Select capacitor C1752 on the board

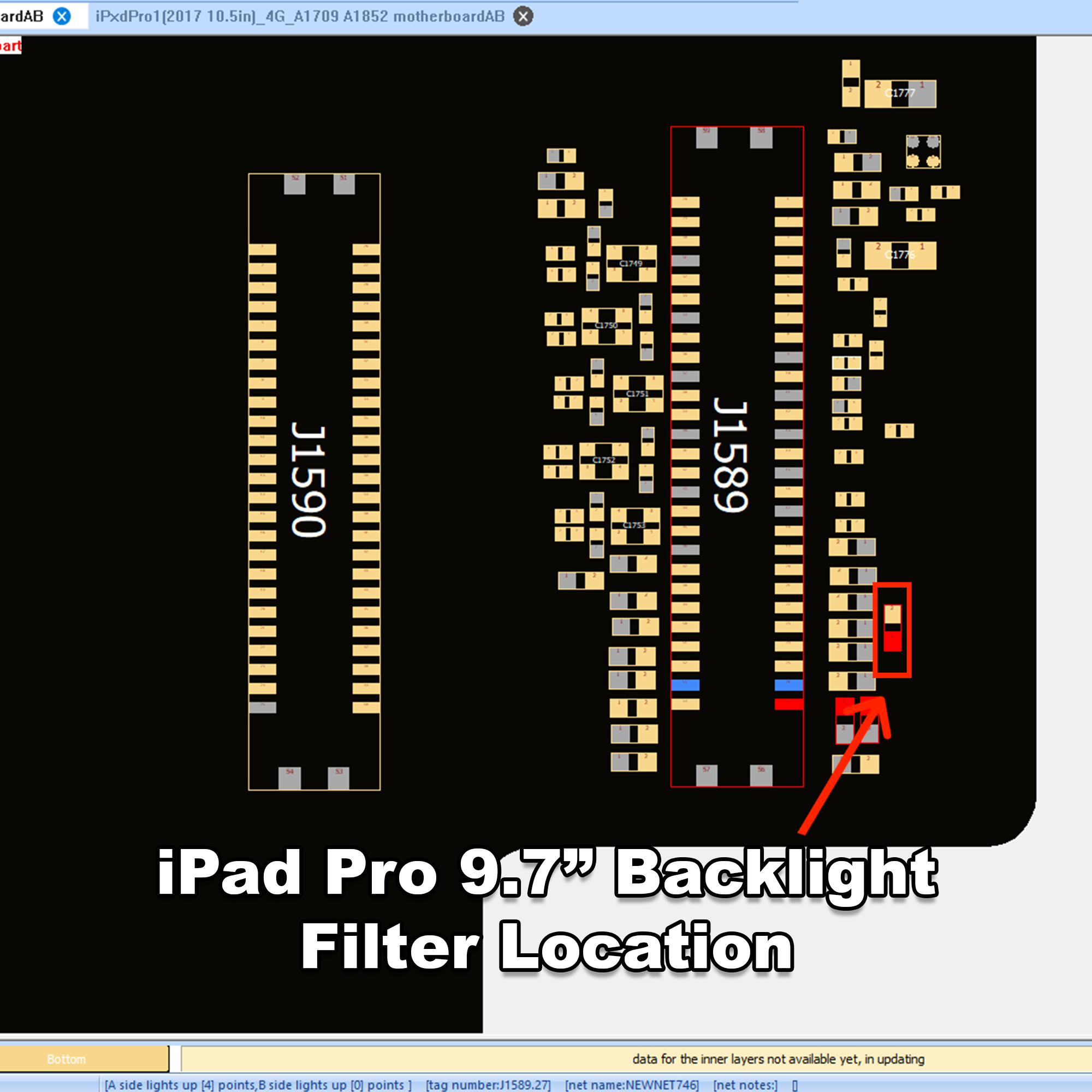tap(604, 460)
